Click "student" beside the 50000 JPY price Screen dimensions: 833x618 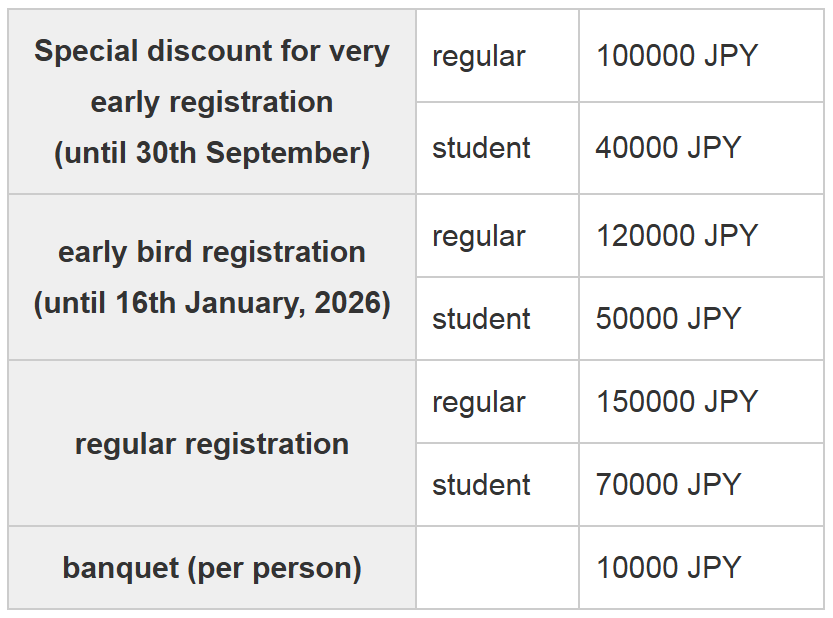coord(481,319)
